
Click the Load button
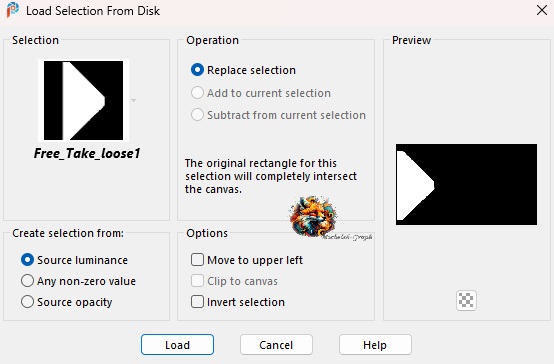click(x=177, y=345)
